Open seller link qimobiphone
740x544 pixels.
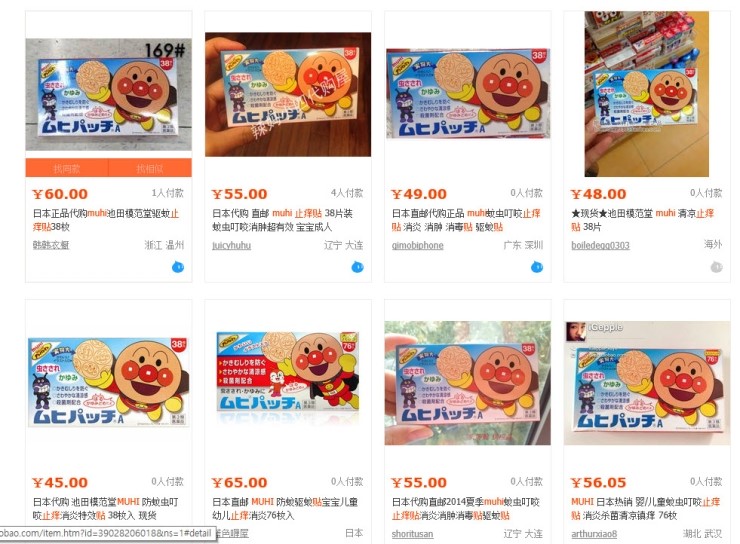coord(417,245)
